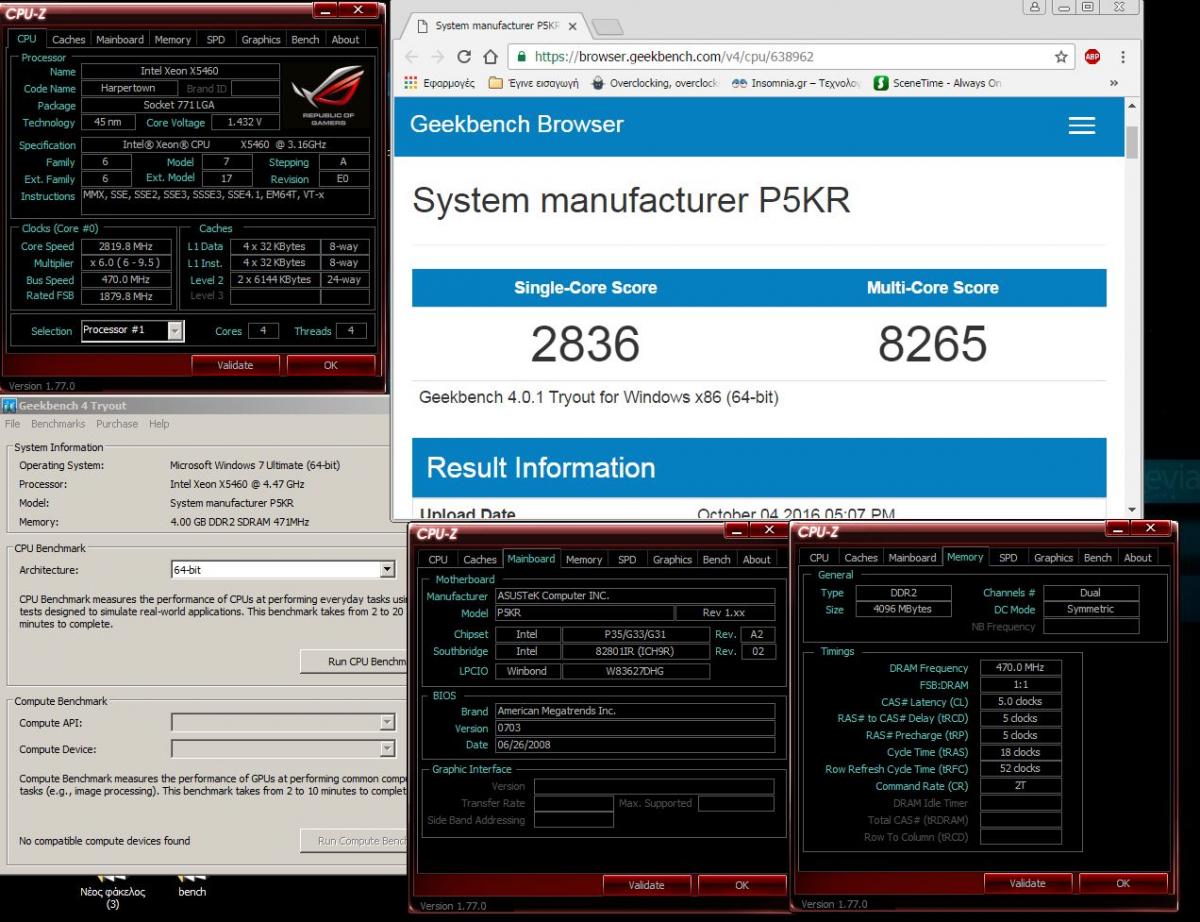Screen dimensions: 1200x922
Task: Click the Run Compute Benchmark button
Action: (x=353, y=841)
